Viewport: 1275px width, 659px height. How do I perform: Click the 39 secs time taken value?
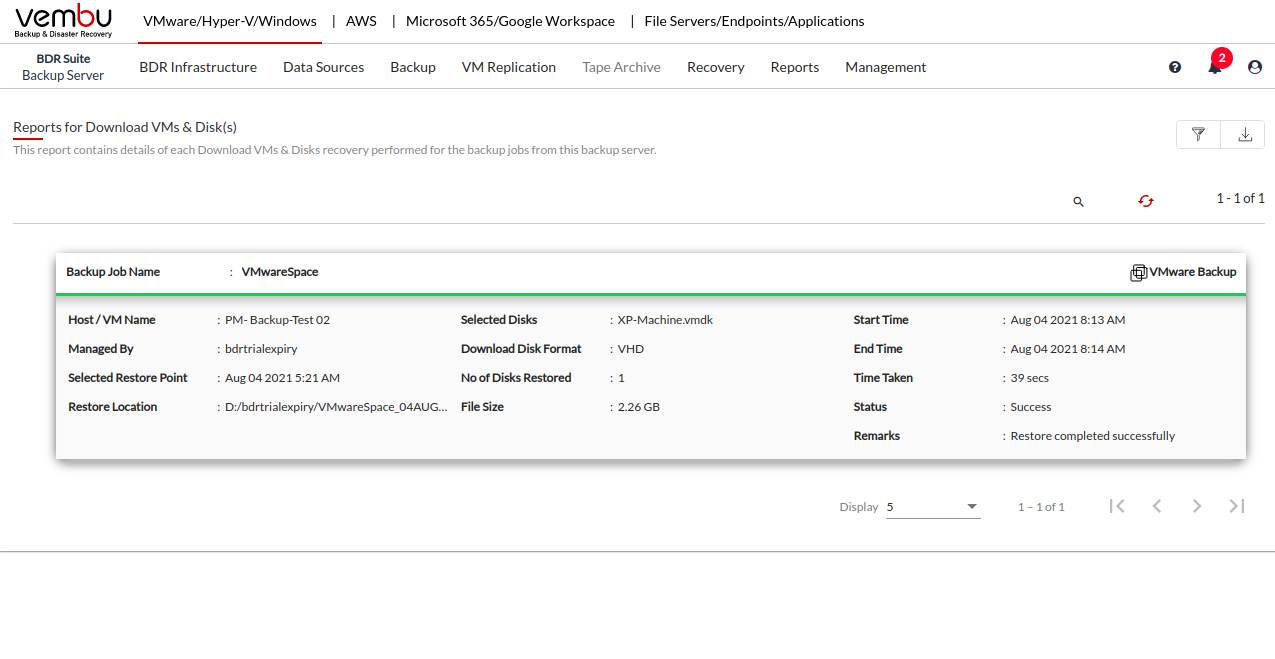tap(1030, 378)
